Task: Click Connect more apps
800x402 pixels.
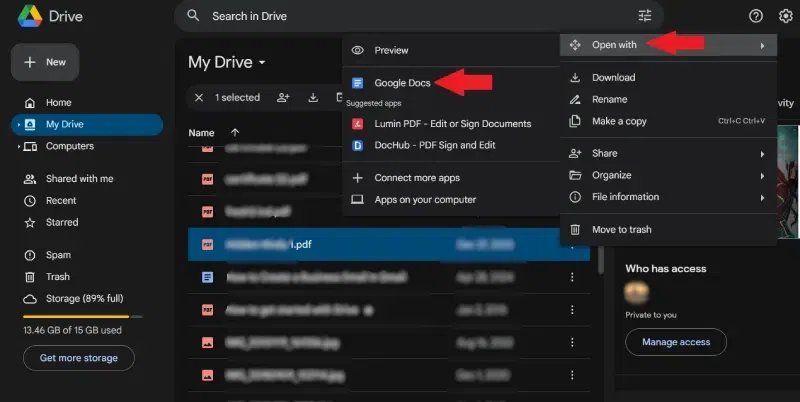Action: (x=451, y=178)
